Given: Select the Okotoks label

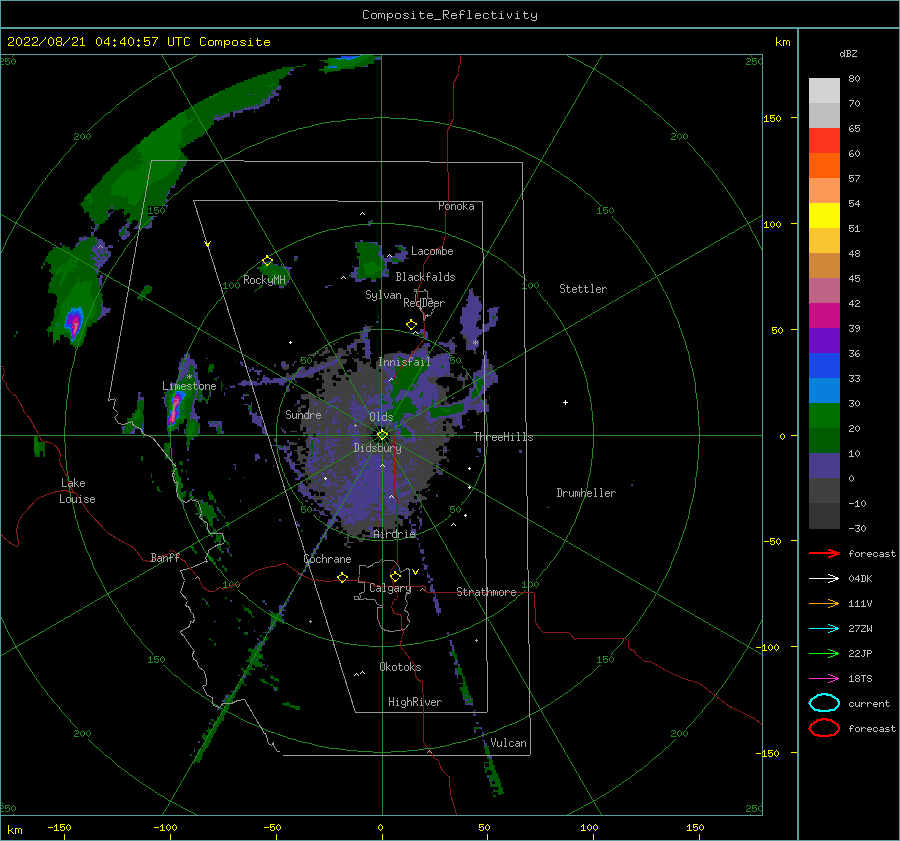Looking at the screenshot, I should click(x=400, y=667).
